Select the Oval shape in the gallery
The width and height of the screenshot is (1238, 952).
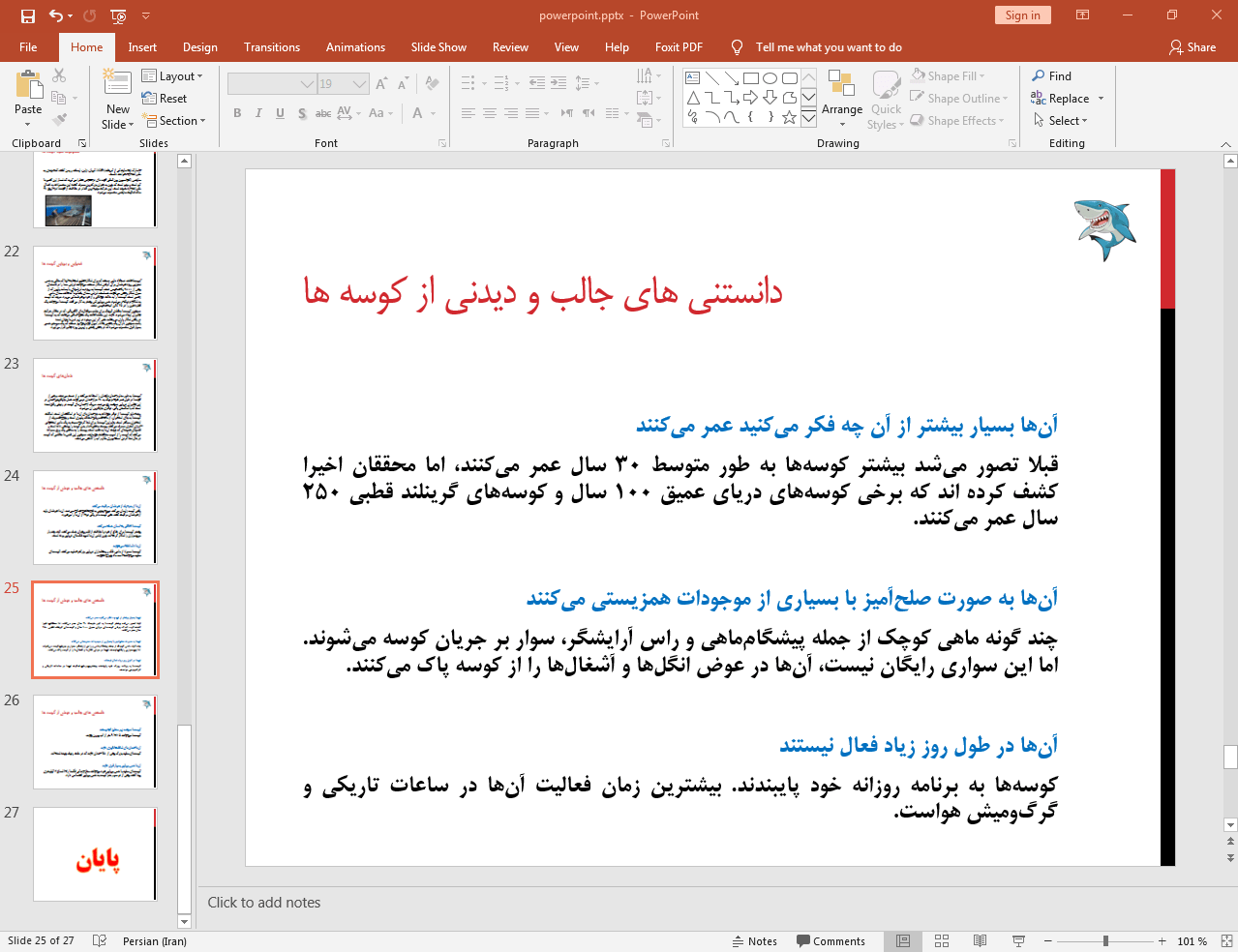tap(770, 78)
